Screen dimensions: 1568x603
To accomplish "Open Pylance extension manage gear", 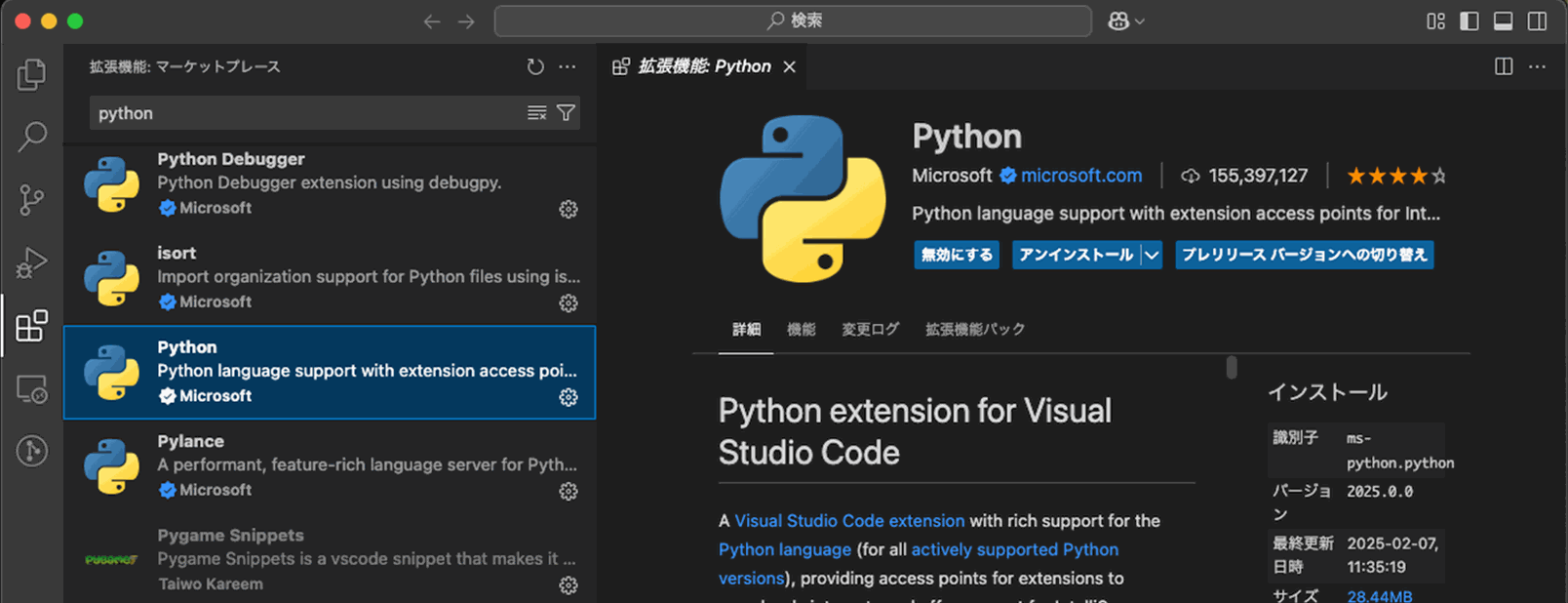I will click(568, 491).
